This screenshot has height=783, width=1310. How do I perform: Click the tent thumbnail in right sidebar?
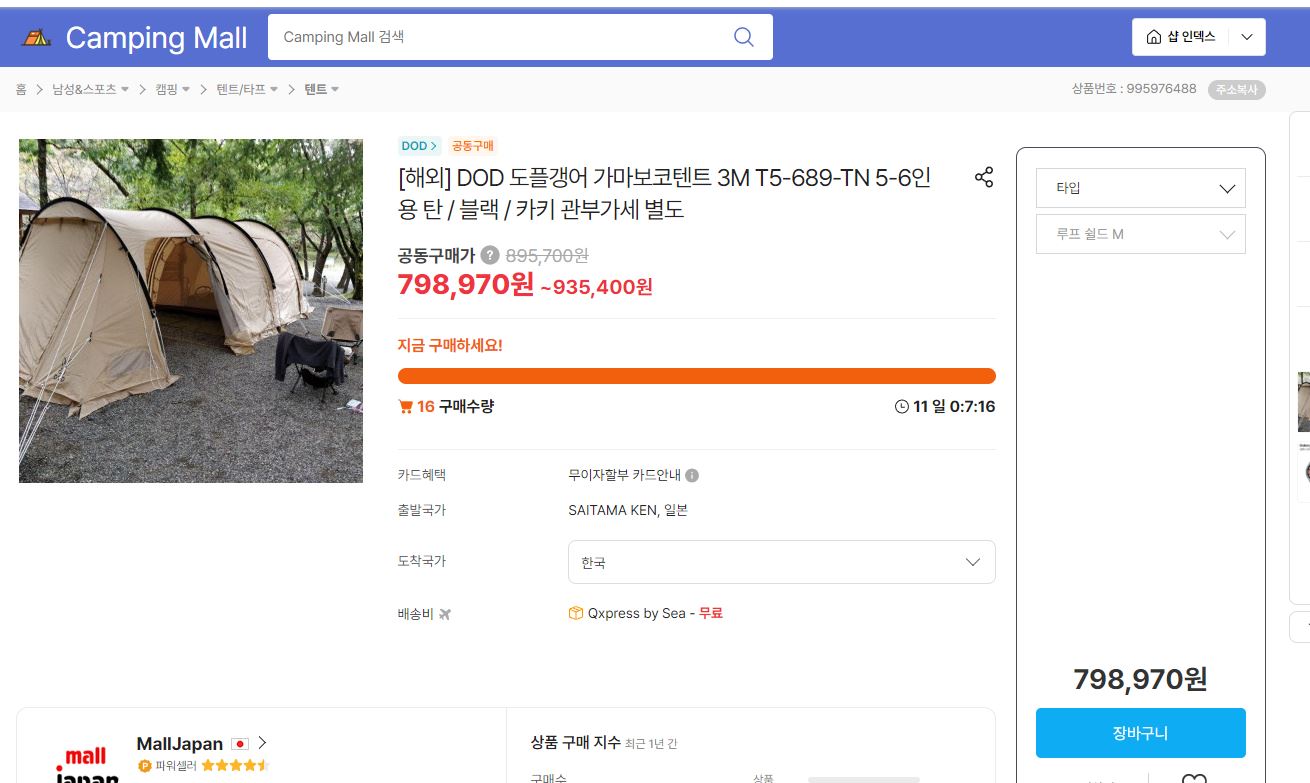(1304, 402)
